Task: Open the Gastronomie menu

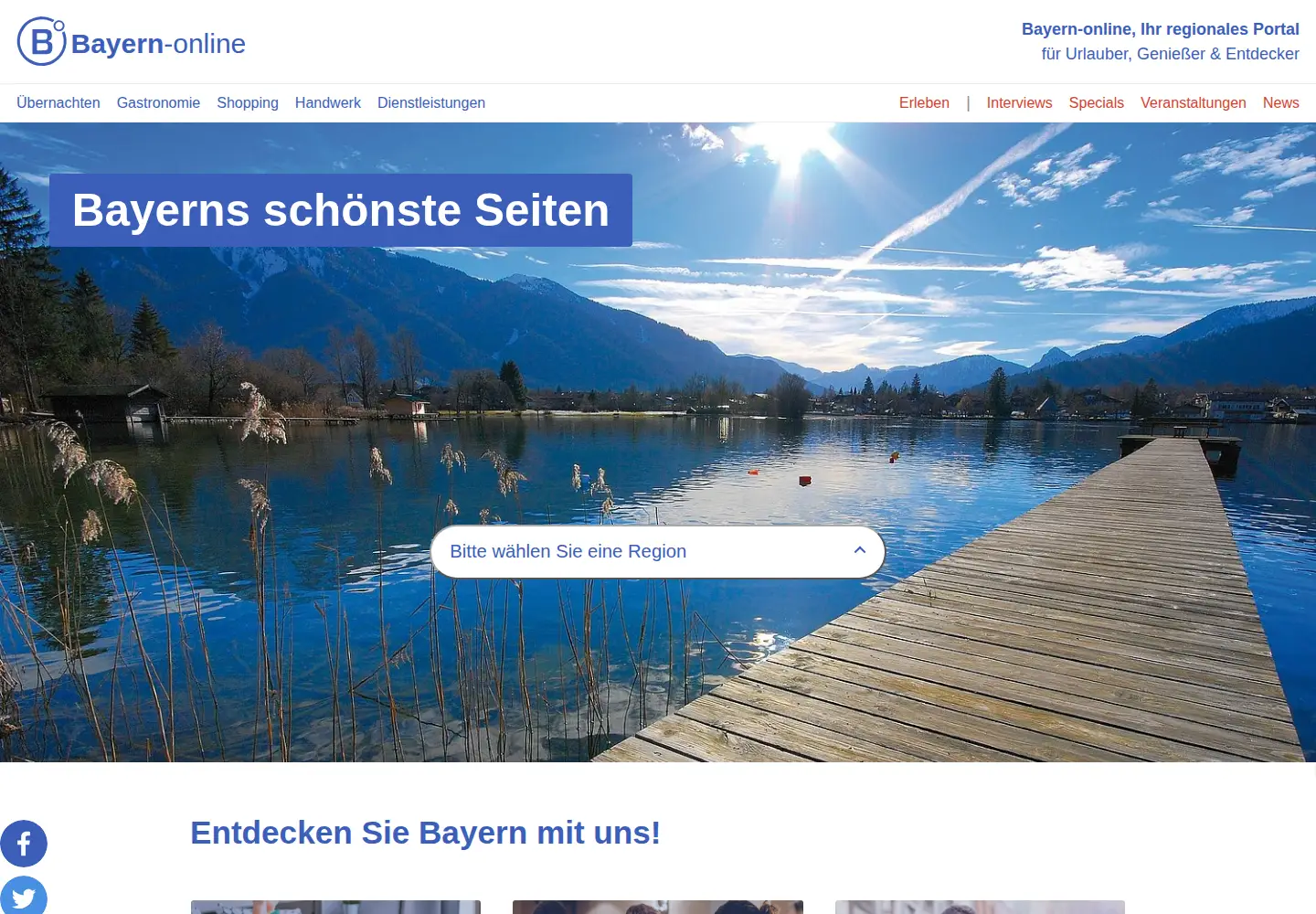Action: [158, 103]
